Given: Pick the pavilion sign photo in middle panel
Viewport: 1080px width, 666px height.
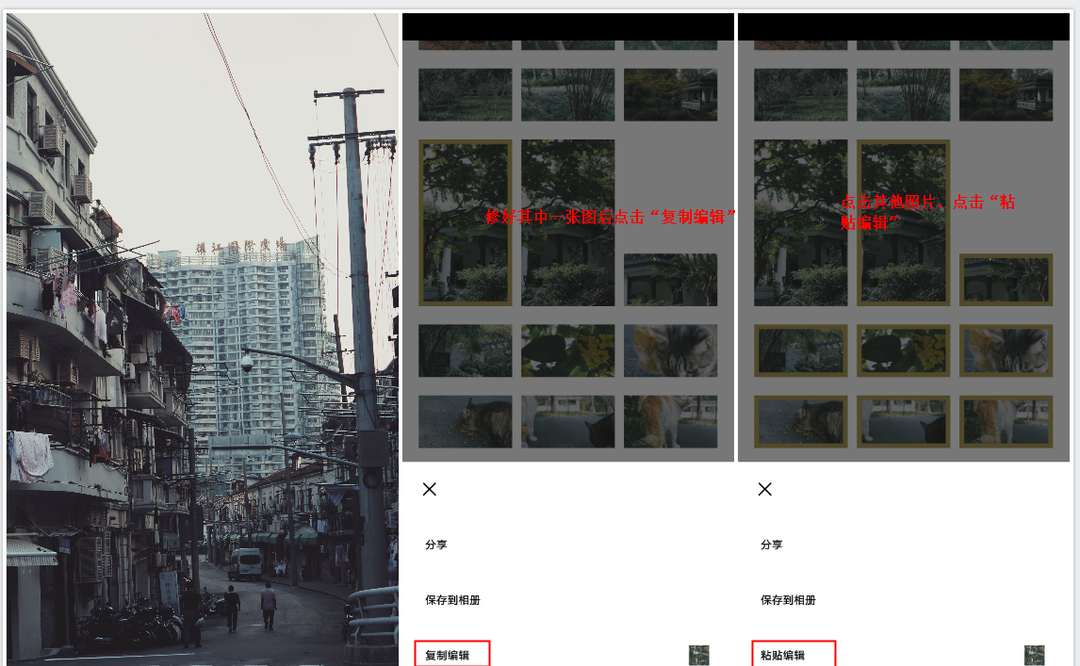Looking at the screenshot, I should [670, 280].
